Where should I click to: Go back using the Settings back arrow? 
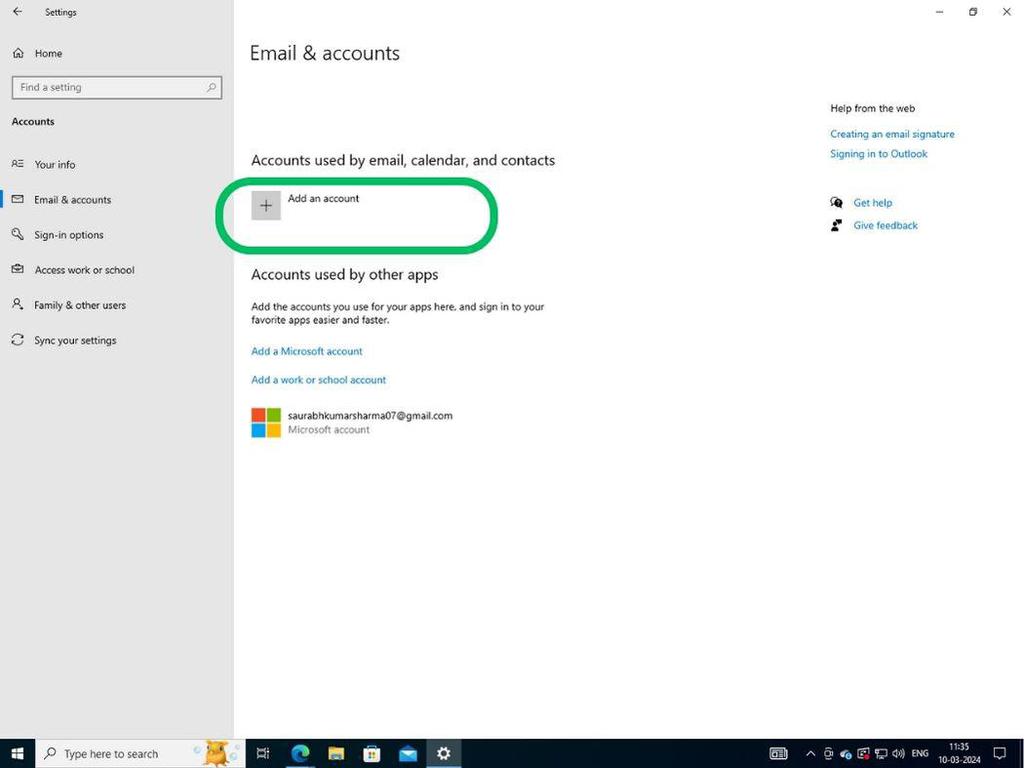(18, 12)
